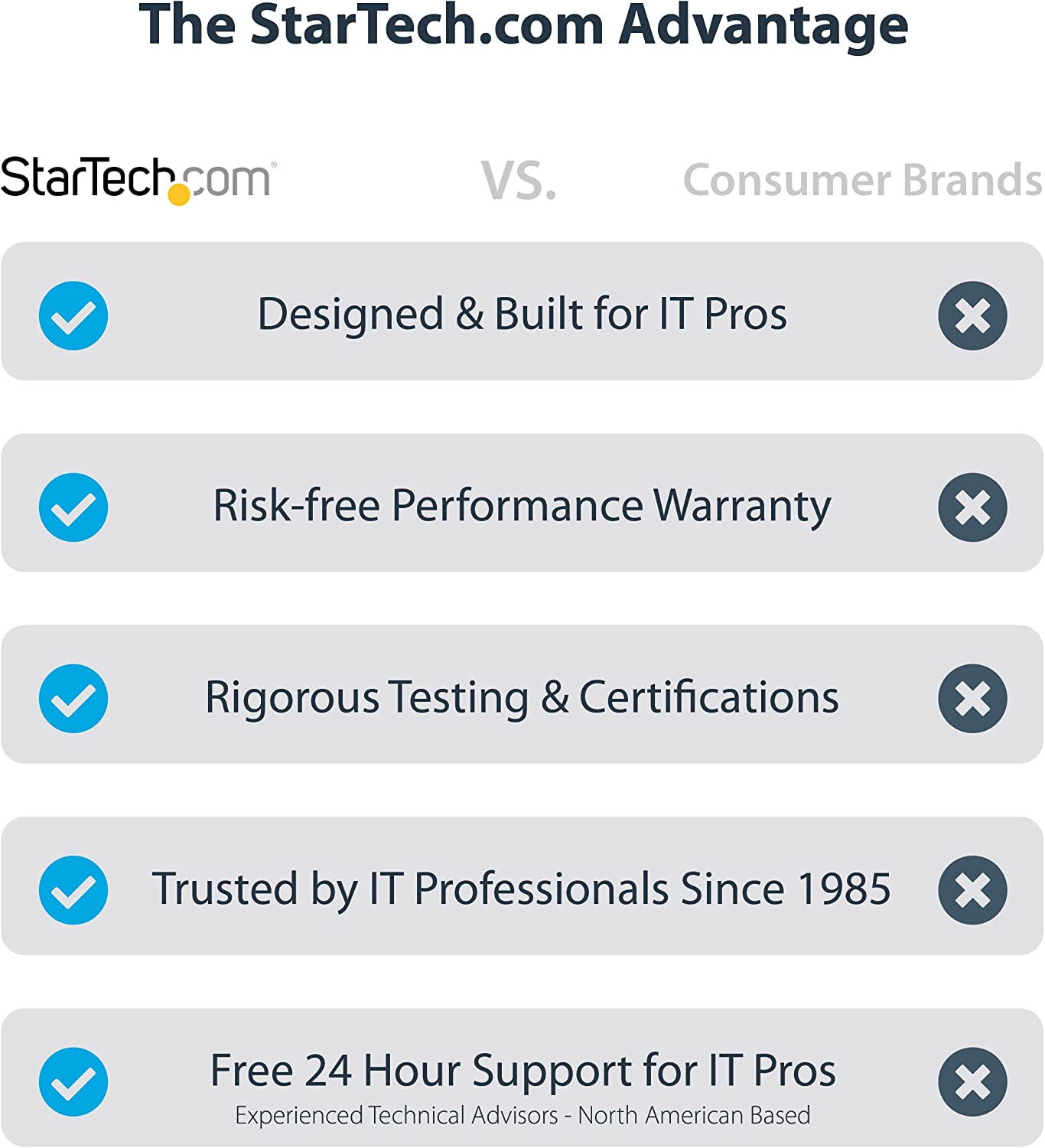Click the blue checkmark beside Rigorous Testing & Certifications
This screenshot has height=1148, width=1045.
pyautogui.click(x=73, y=699)
